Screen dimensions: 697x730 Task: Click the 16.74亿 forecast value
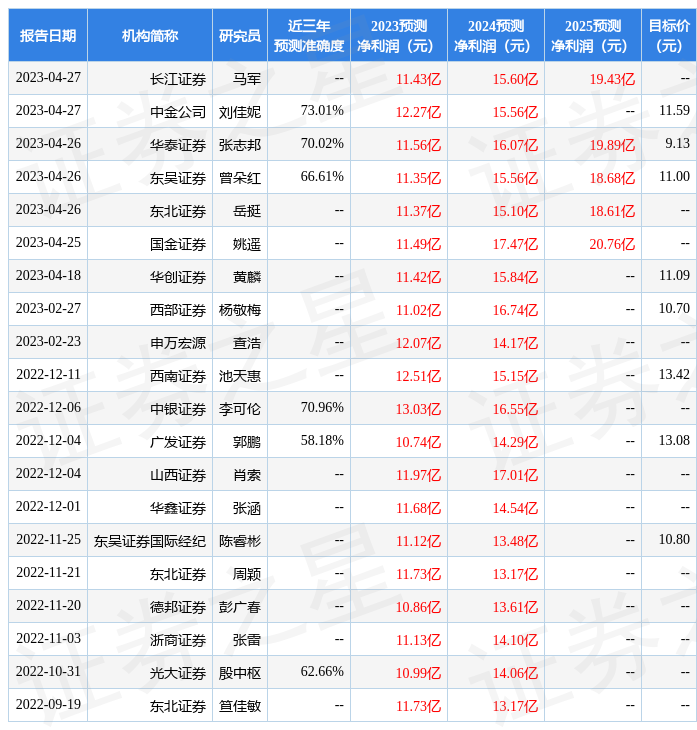pos(515,310)
